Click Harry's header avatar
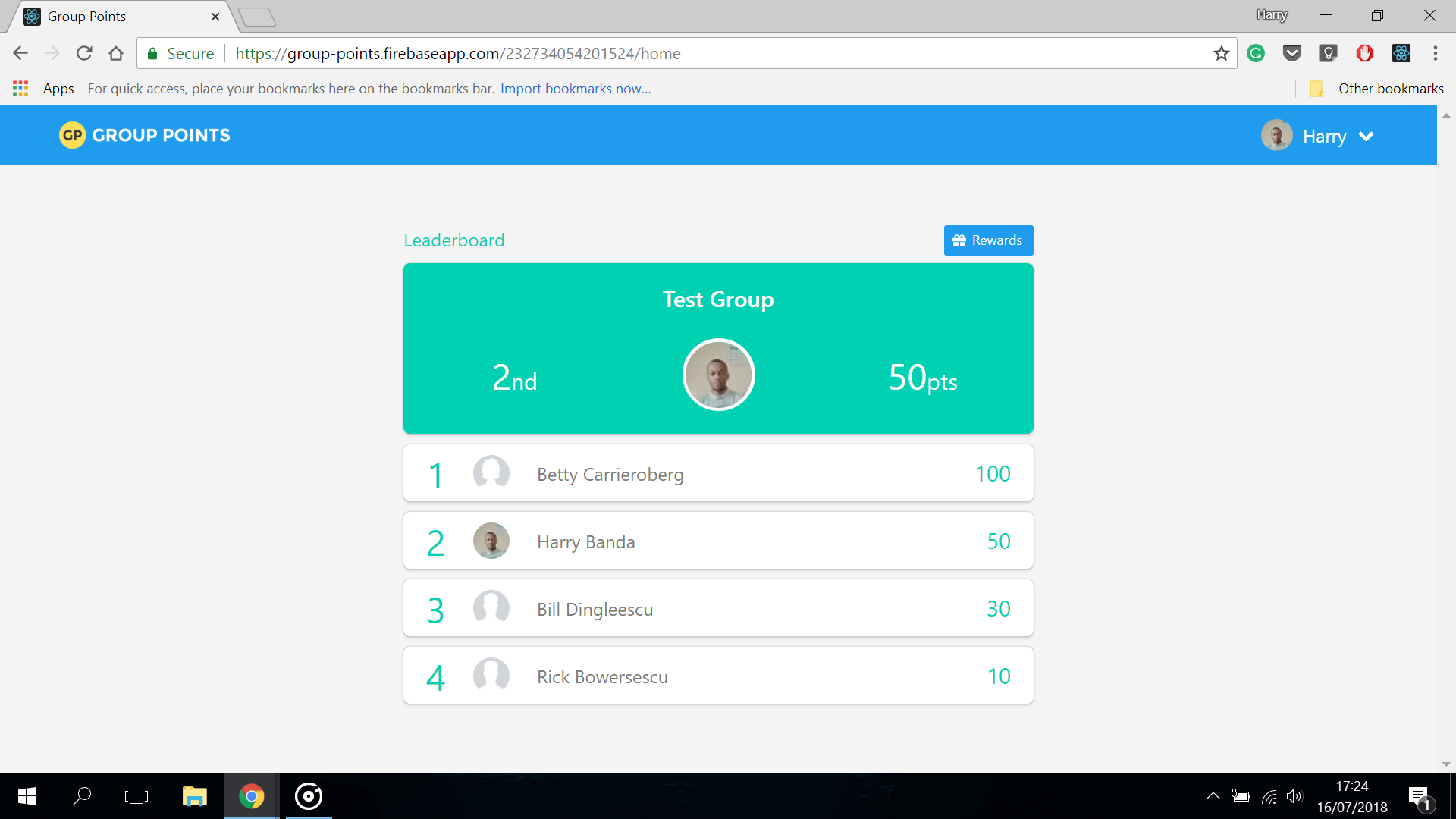 (x=1276, y=136)
